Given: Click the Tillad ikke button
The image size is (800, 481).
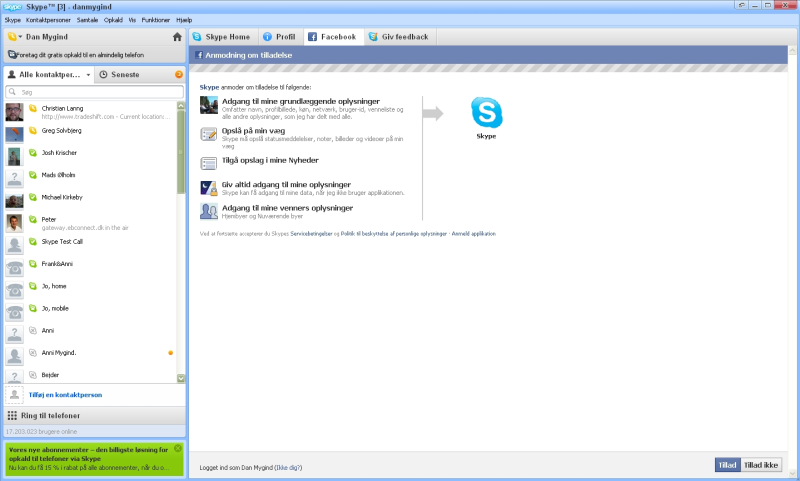Looking at the screenshot, I should coord(761,465).
